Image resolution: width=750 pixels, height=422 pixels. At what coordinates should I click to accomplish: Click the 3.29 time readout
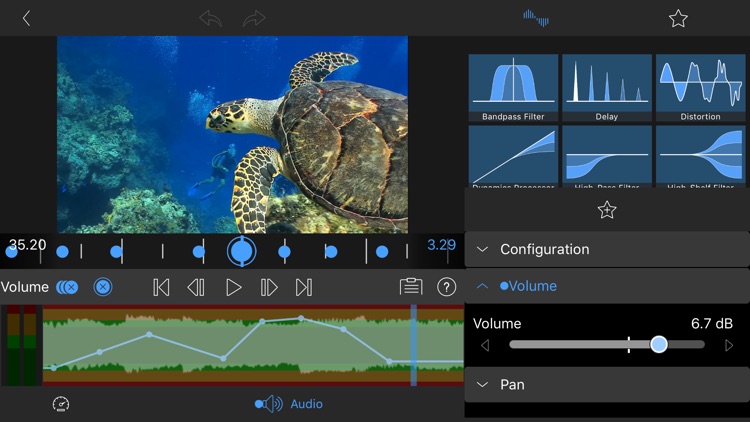(x=441, y=245)
